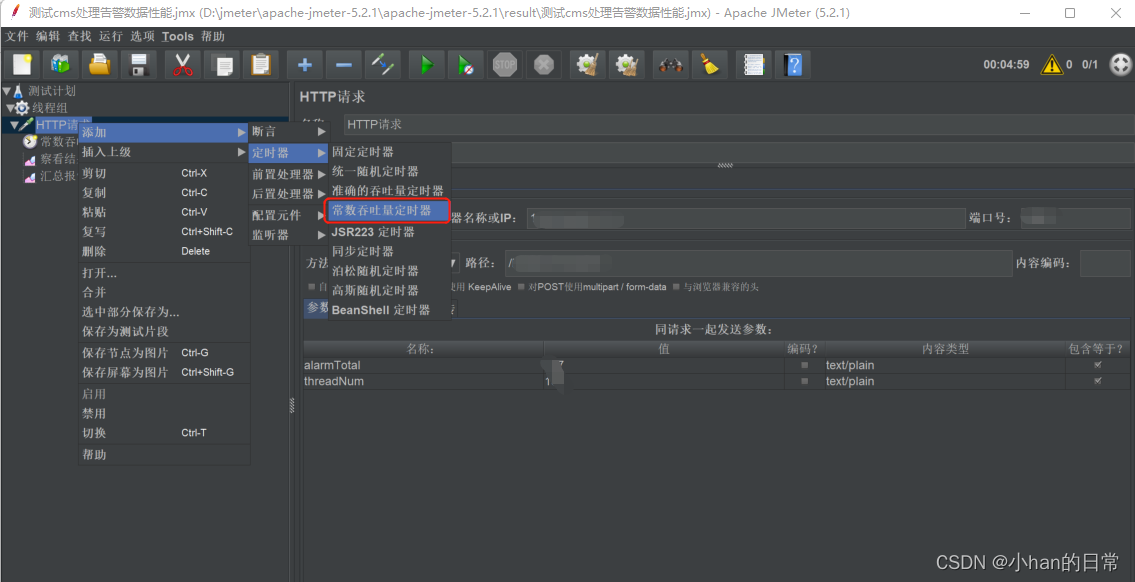Screen dimensions: 1135x582
Task: Click the alarmTotal parameter name cell
Action: click(x=423, y=366)
